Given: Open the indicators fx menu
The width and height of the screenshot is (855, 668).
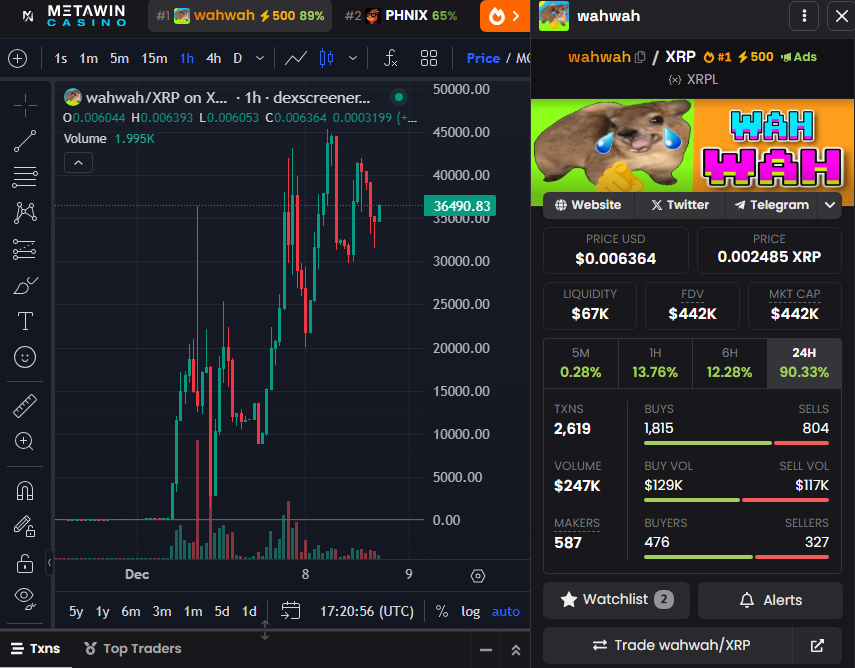Looking at the screenshot, I should coord(390,58).
